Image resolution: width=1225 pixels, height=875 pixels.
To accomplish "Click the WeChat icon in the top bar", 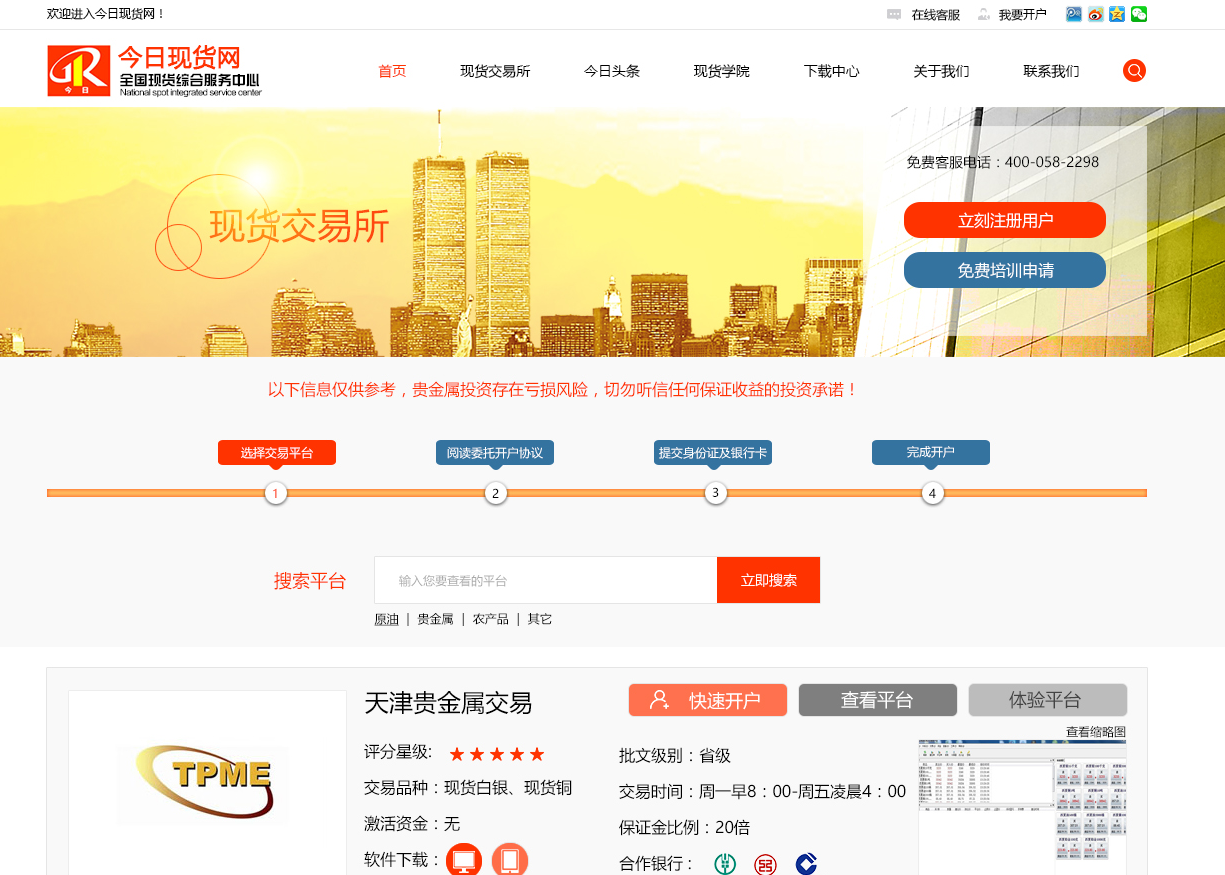I will click(x=1139, y=14).
